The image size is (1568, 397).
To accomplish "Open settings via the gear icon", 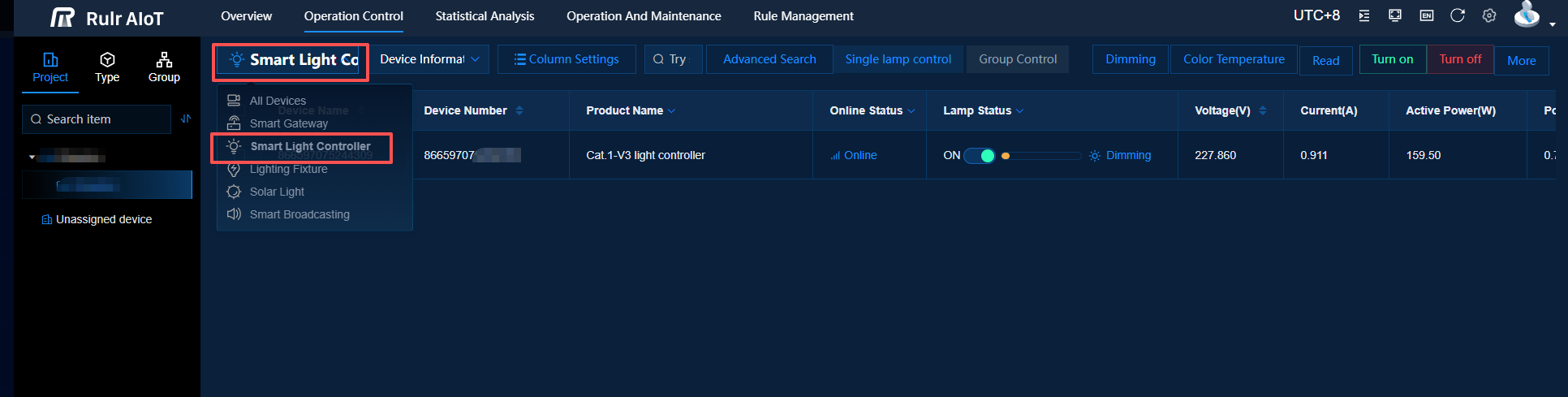I will tap(1489, 15).
